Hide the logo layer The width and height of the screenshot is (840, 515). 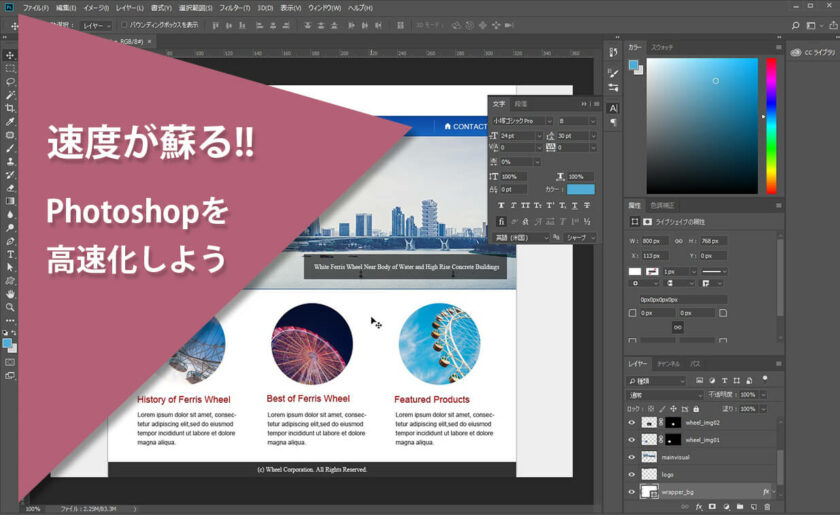pos(632,474)
